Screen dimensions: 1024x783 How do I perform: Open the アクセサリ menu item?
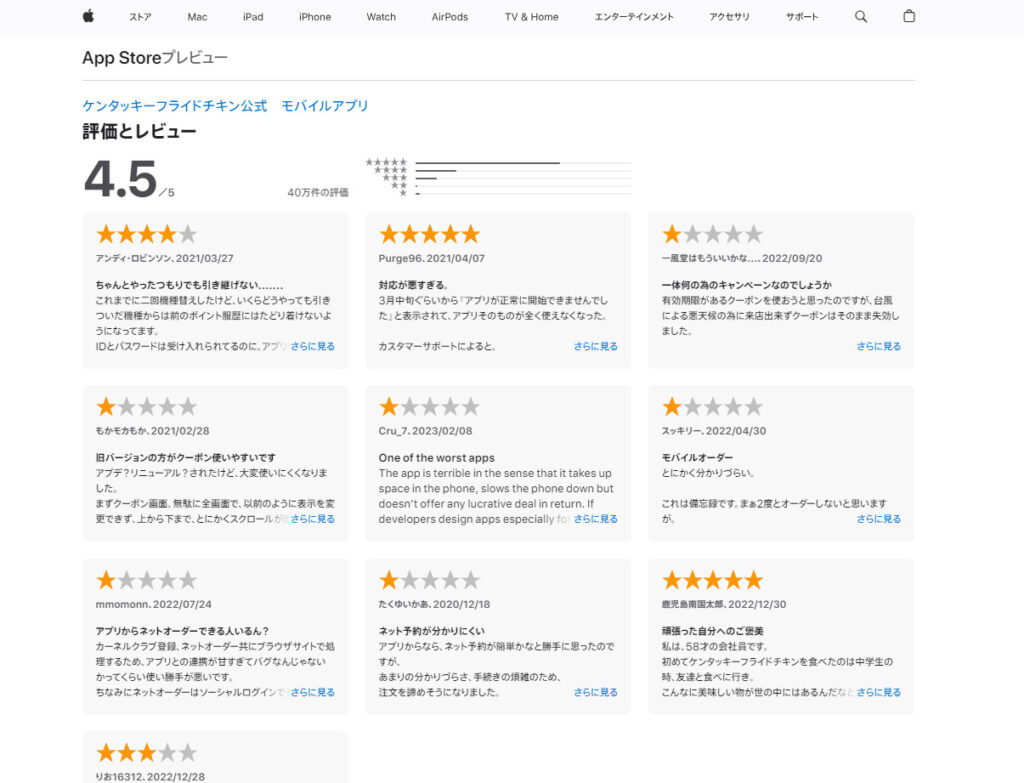pyautogui.click(x=729, y=17)
